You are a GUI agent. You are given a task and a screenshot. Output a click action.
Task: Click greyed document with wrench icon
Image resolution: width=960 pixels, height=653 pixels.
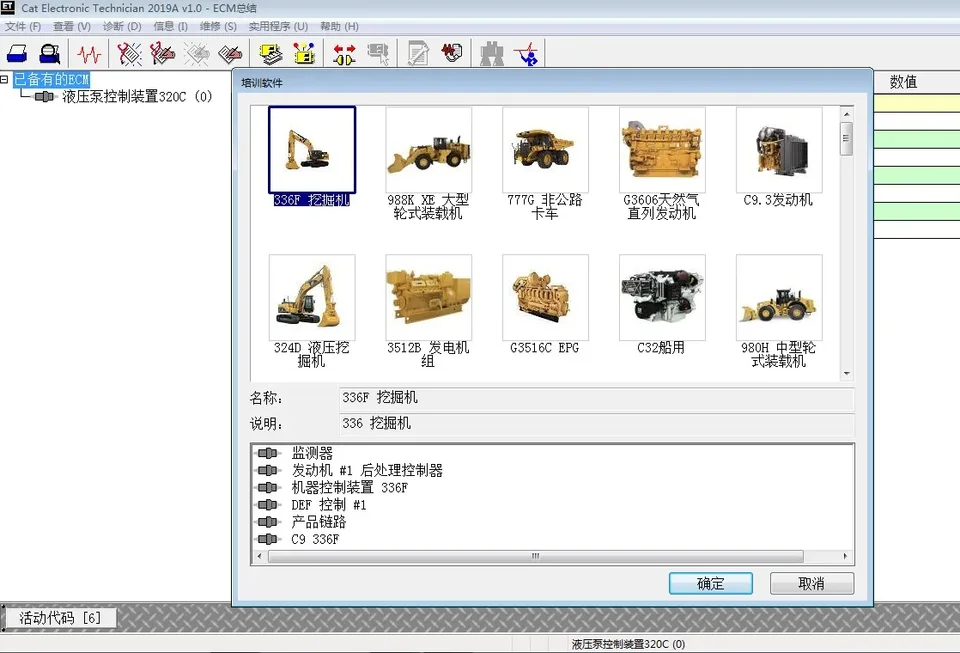point(418,54)
